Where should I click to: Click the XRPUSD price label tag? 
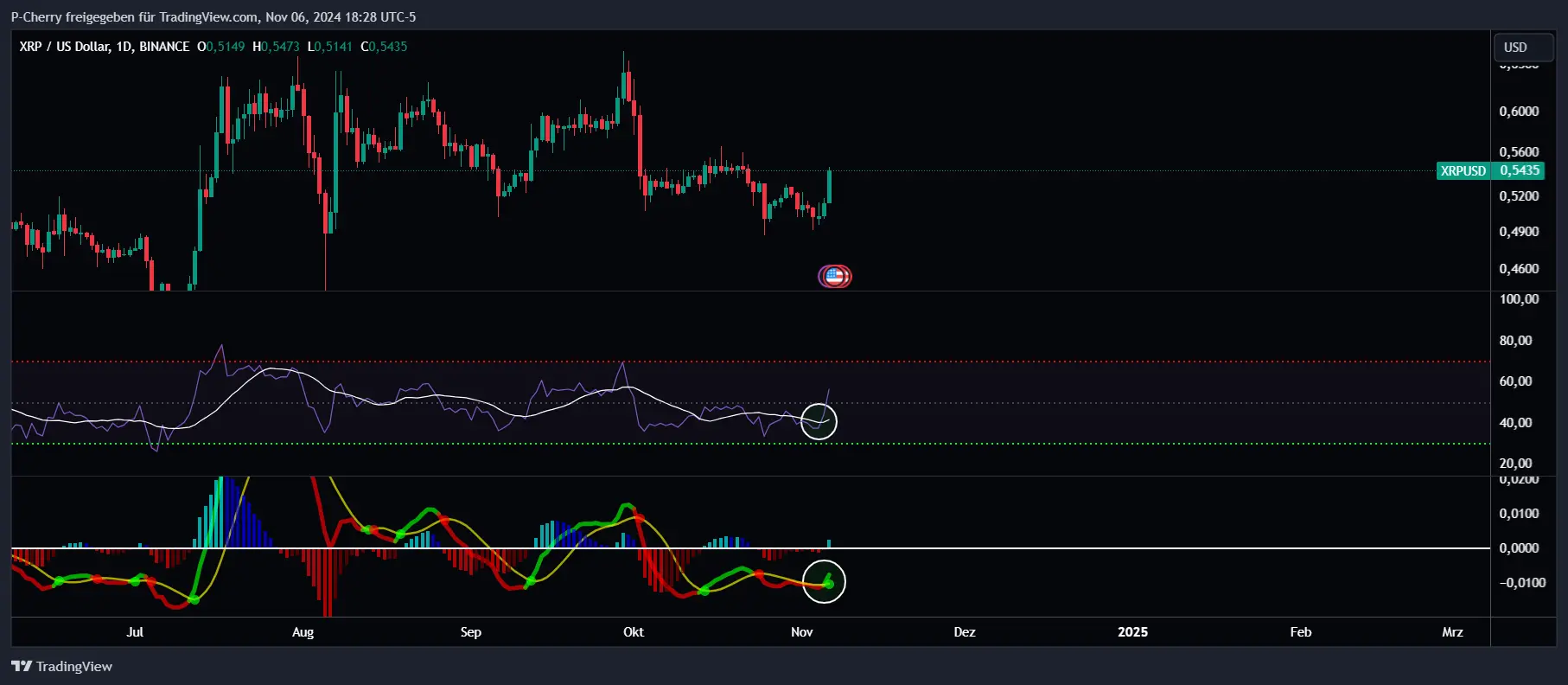click(1463, 170)
